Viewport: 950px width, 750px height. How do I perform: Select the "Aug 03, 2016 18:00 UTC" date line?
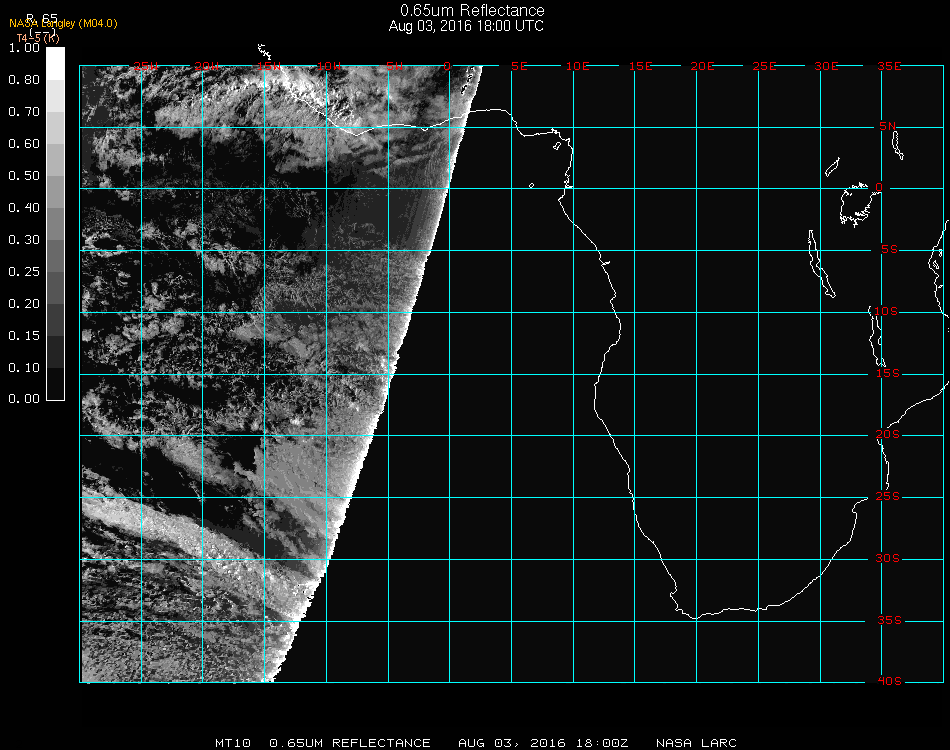[x=466, y=26]
